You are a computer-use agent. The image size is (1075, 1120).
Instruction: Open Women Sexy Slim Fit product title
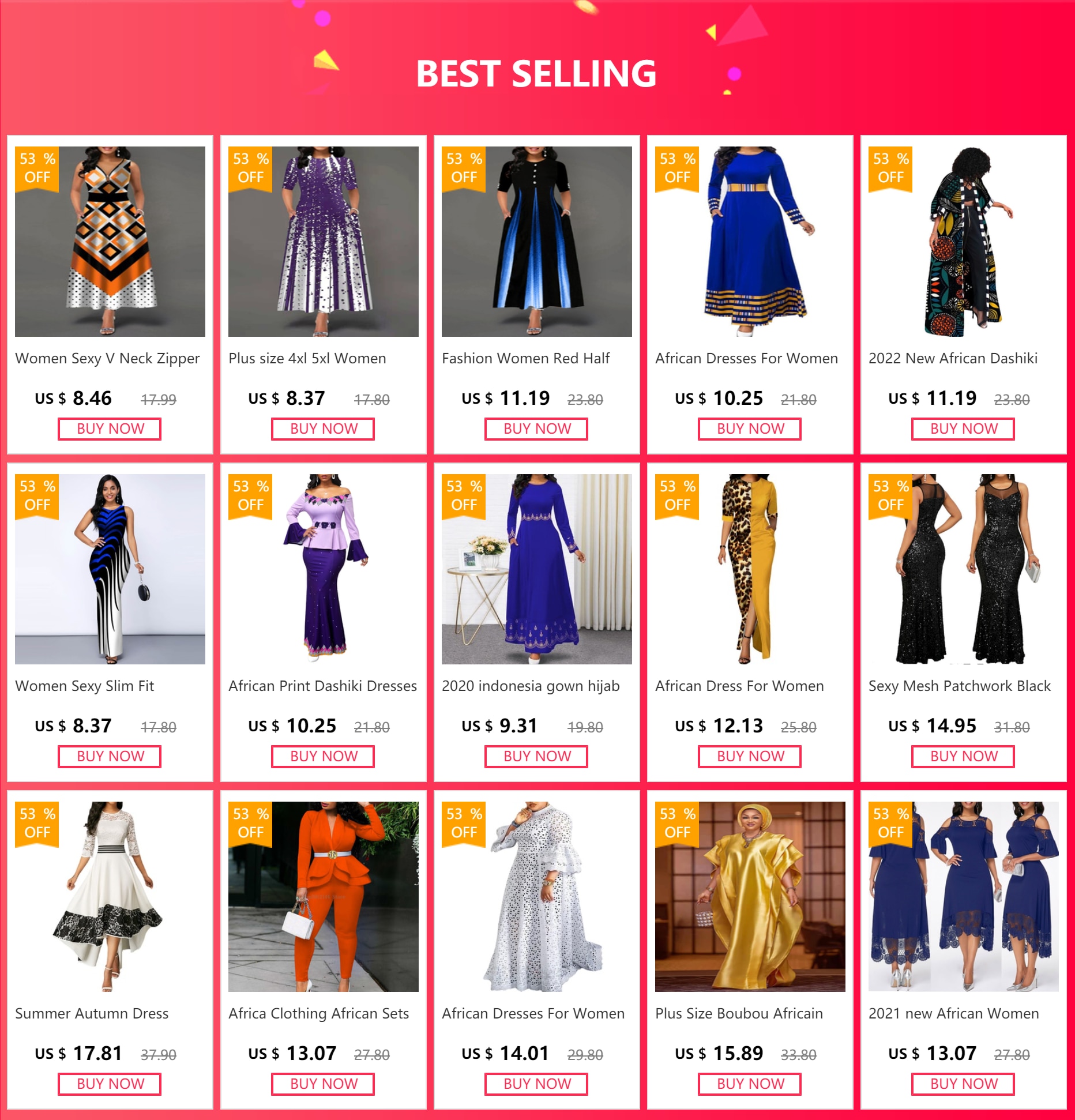pos(84,686)
